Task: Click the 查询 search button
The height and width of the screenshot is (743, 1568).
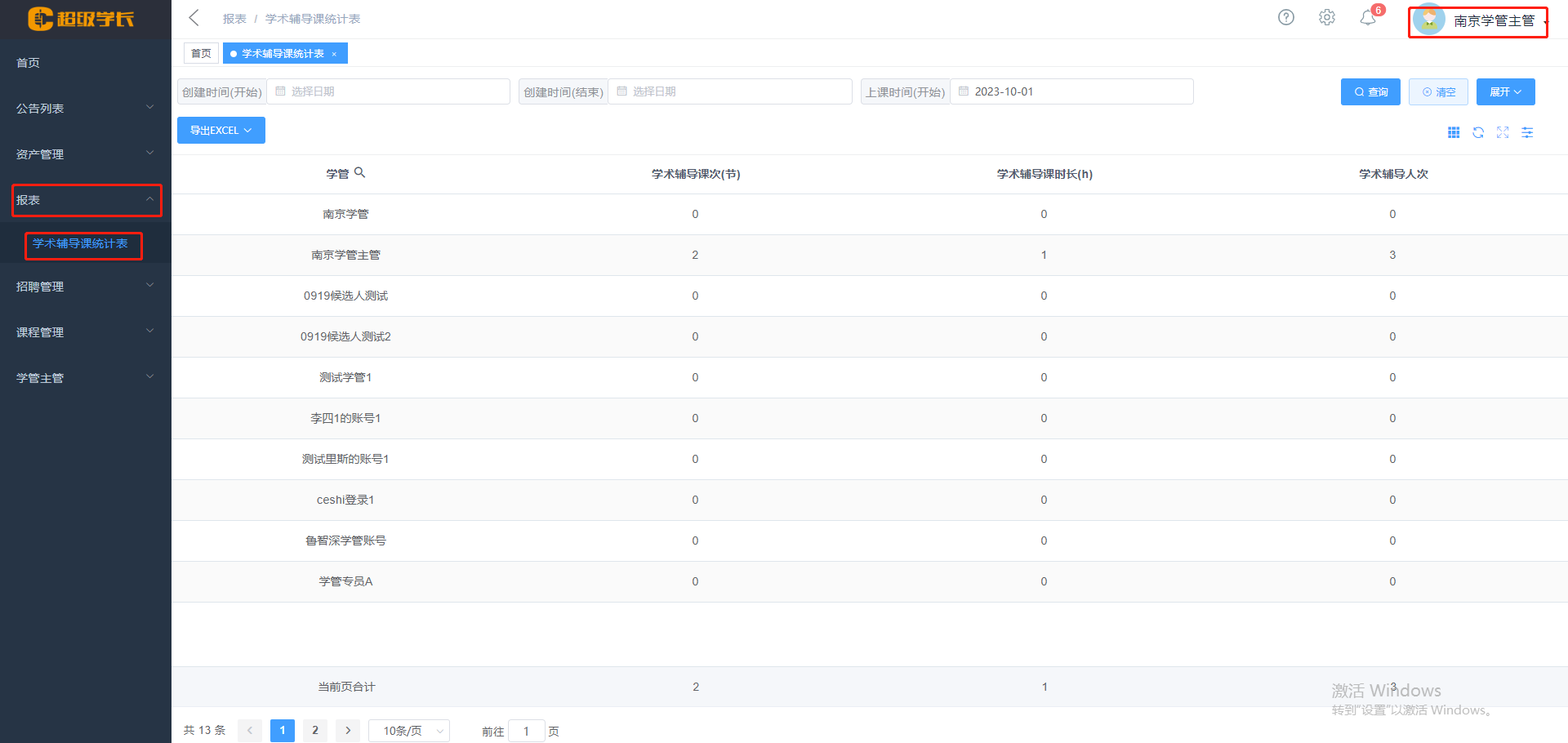Action: (1370, 92)
